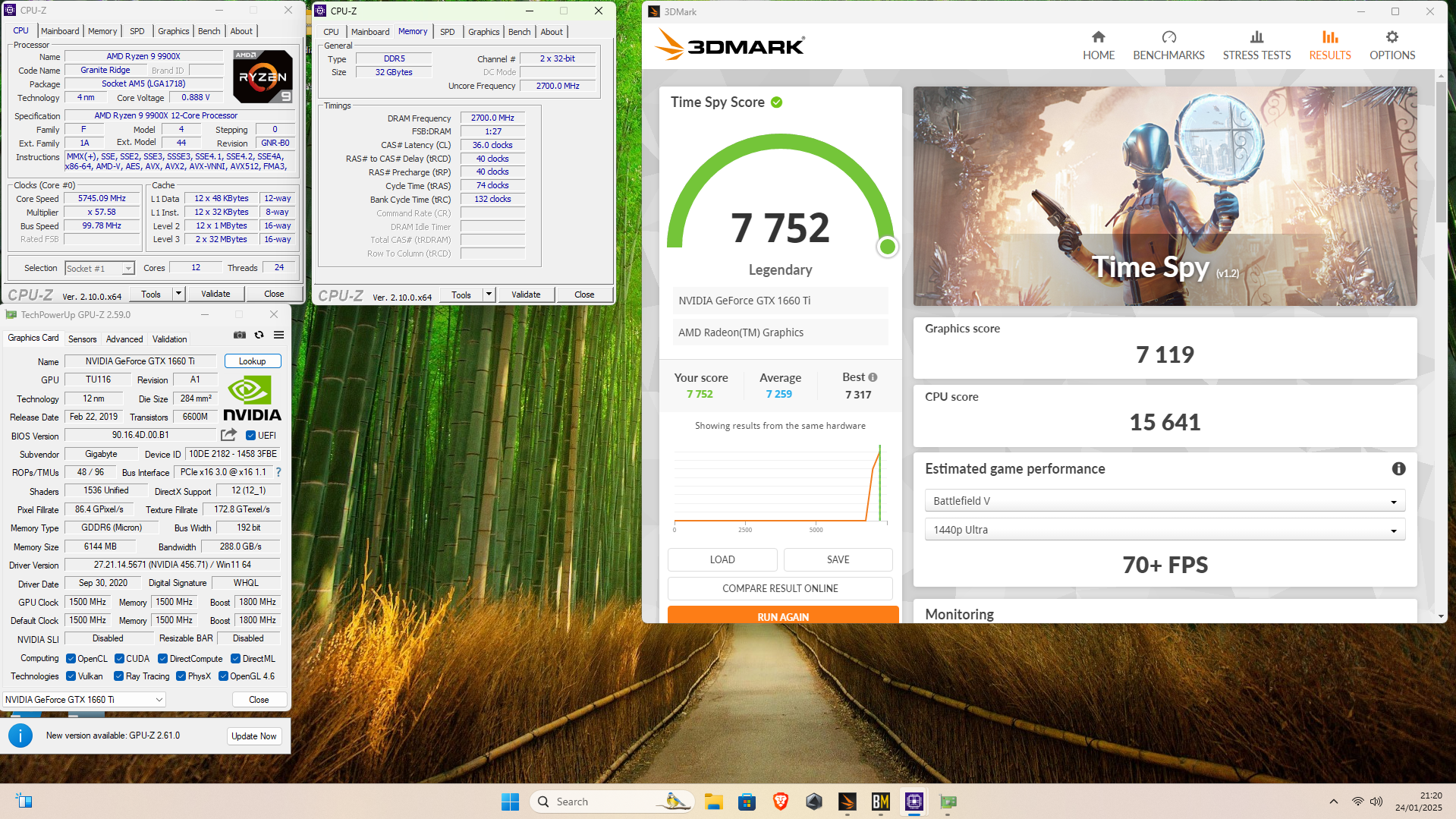Click Update Now in GPU-Z notification
This screenshot has width=1456, height=819.
pos(254,736)
